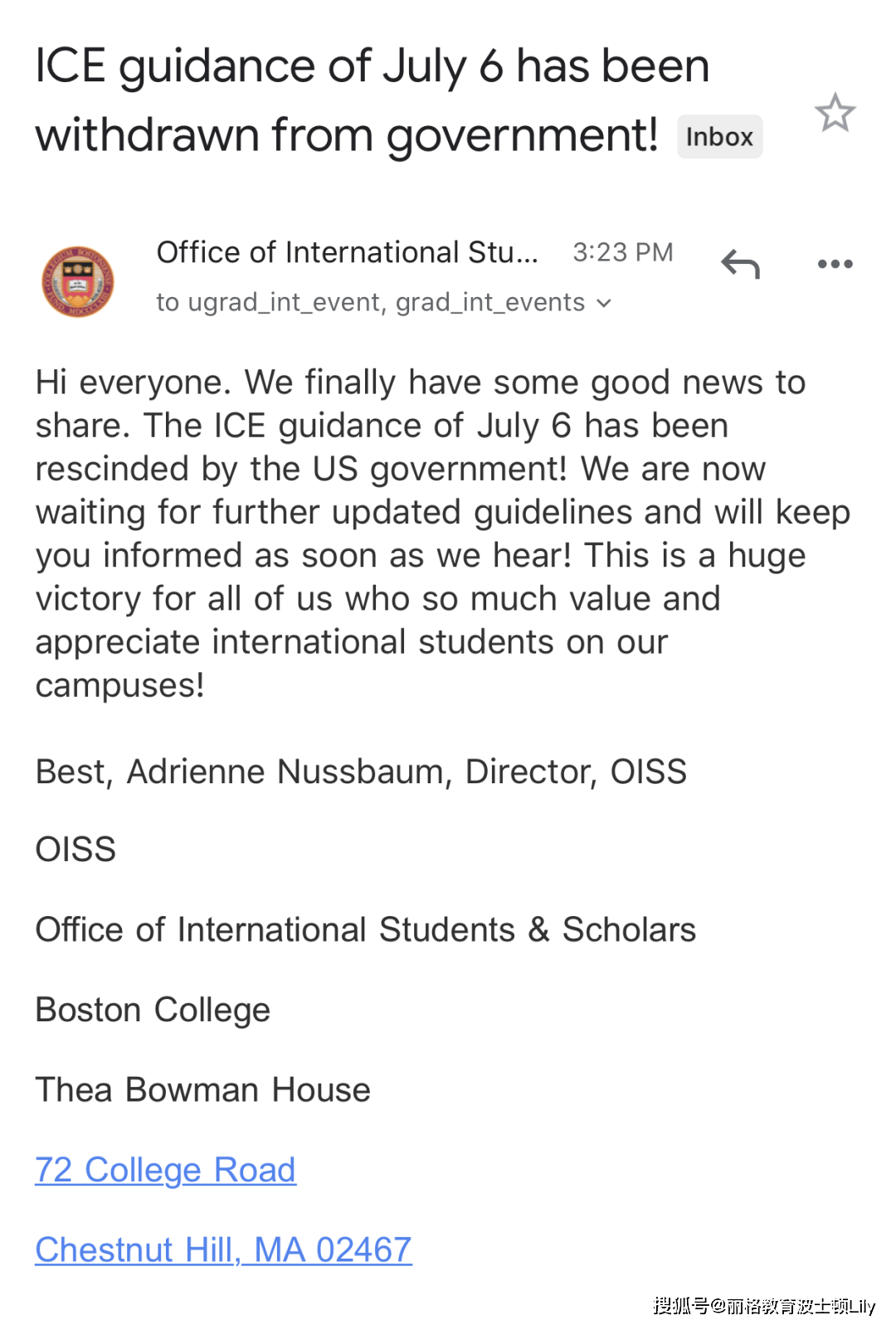The width and height of the screenshot is (896, 1325).
Task: Open the Boston College seal sender avatar
Action: [78, 281]
